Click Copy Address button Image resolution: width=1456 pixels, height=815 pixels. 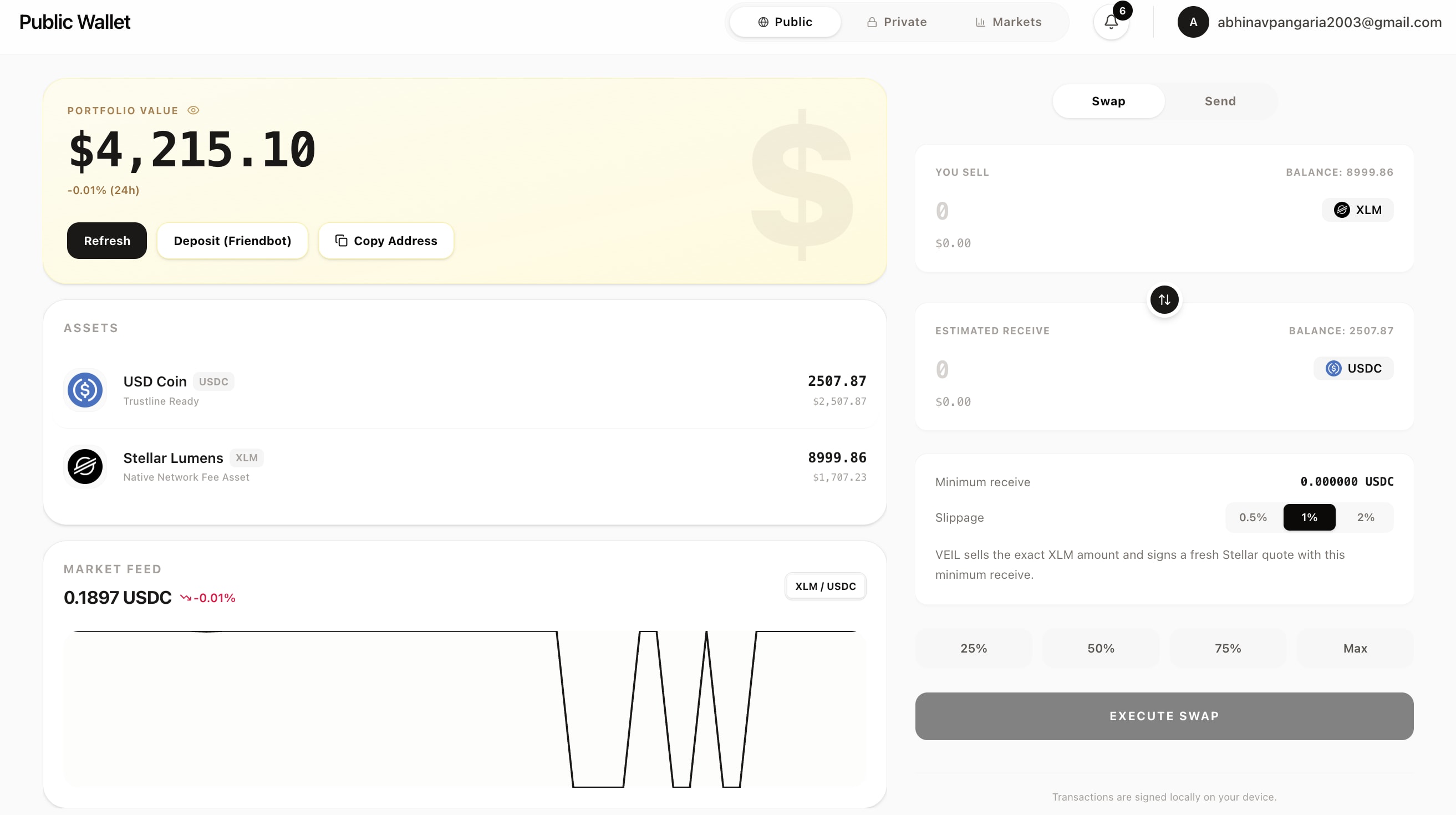click(386, 241)
